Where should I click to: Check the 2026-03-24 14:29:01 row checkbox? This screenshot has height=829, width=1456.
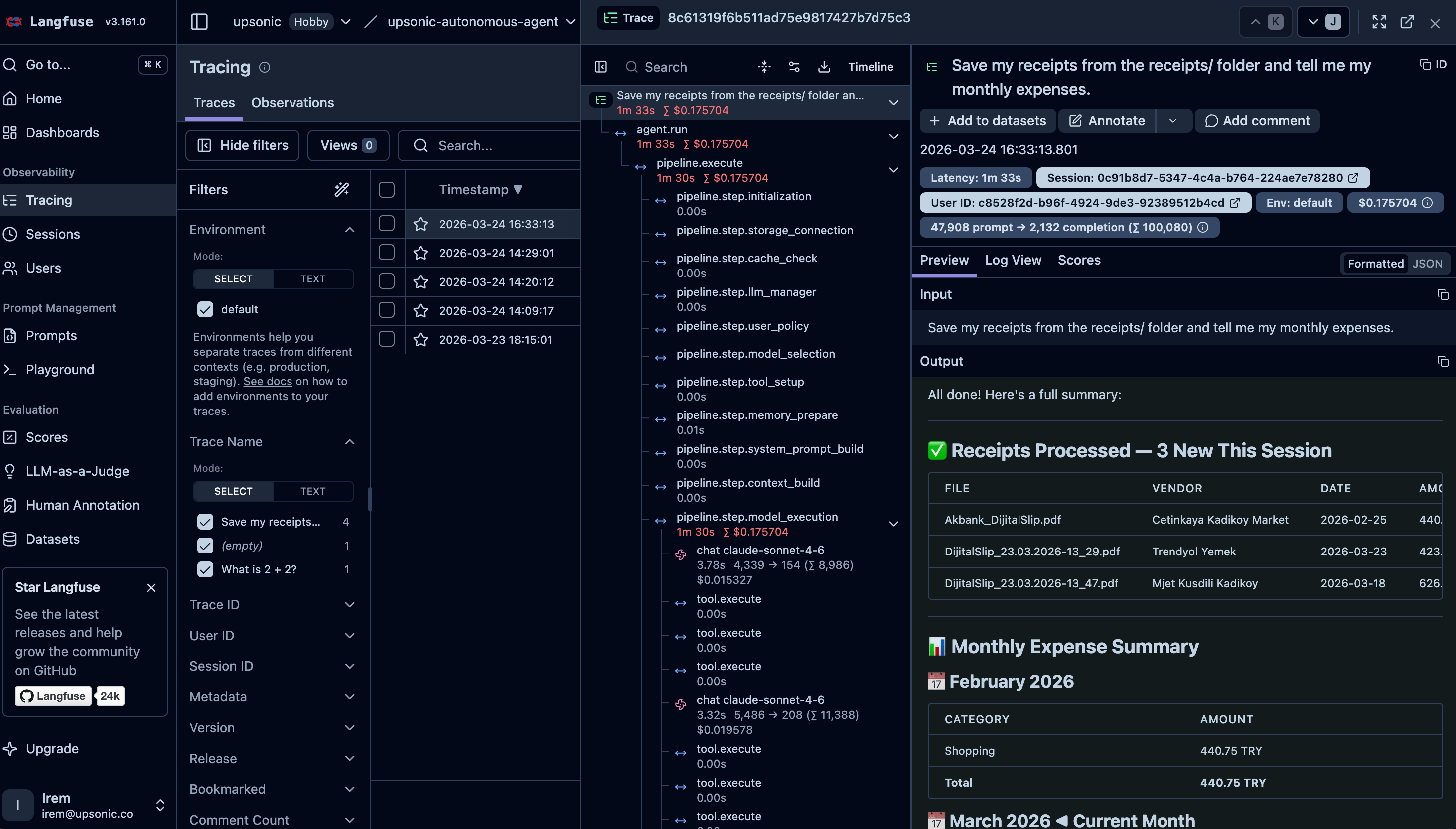(387, 252)
